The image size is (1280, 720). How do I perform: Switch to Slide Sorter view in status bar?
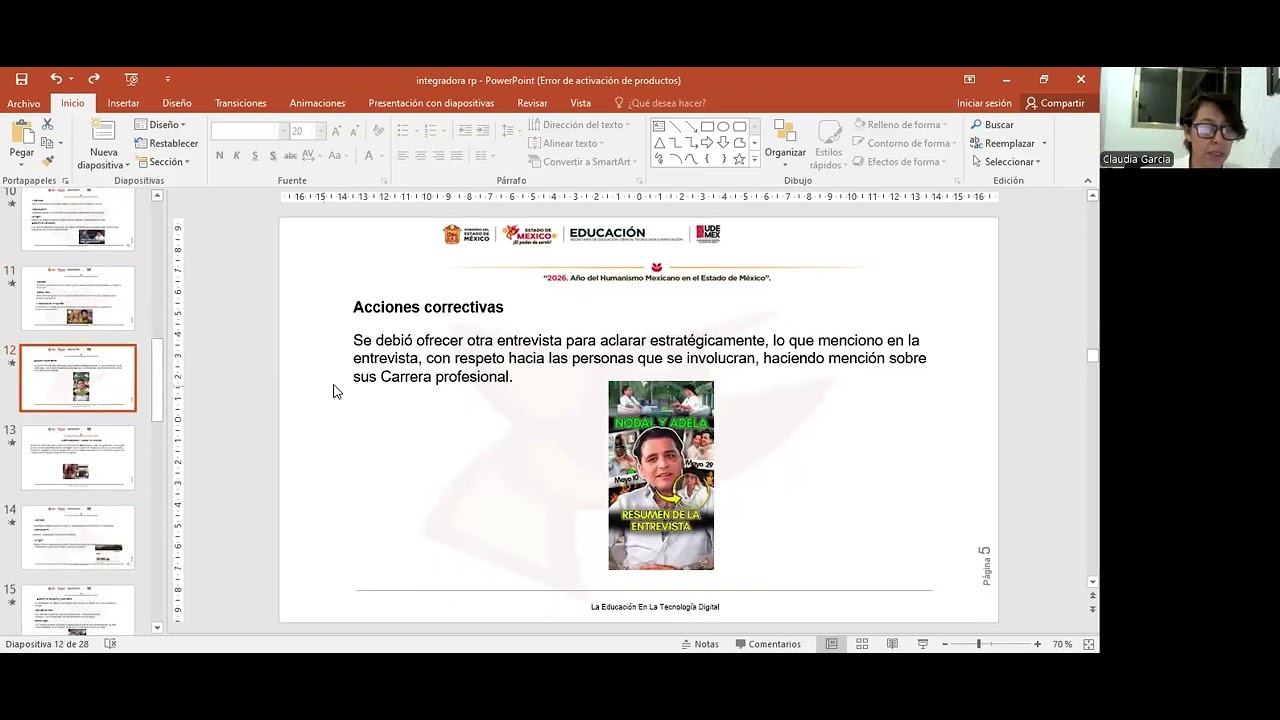pyautogui.click(x=862, y=644)
